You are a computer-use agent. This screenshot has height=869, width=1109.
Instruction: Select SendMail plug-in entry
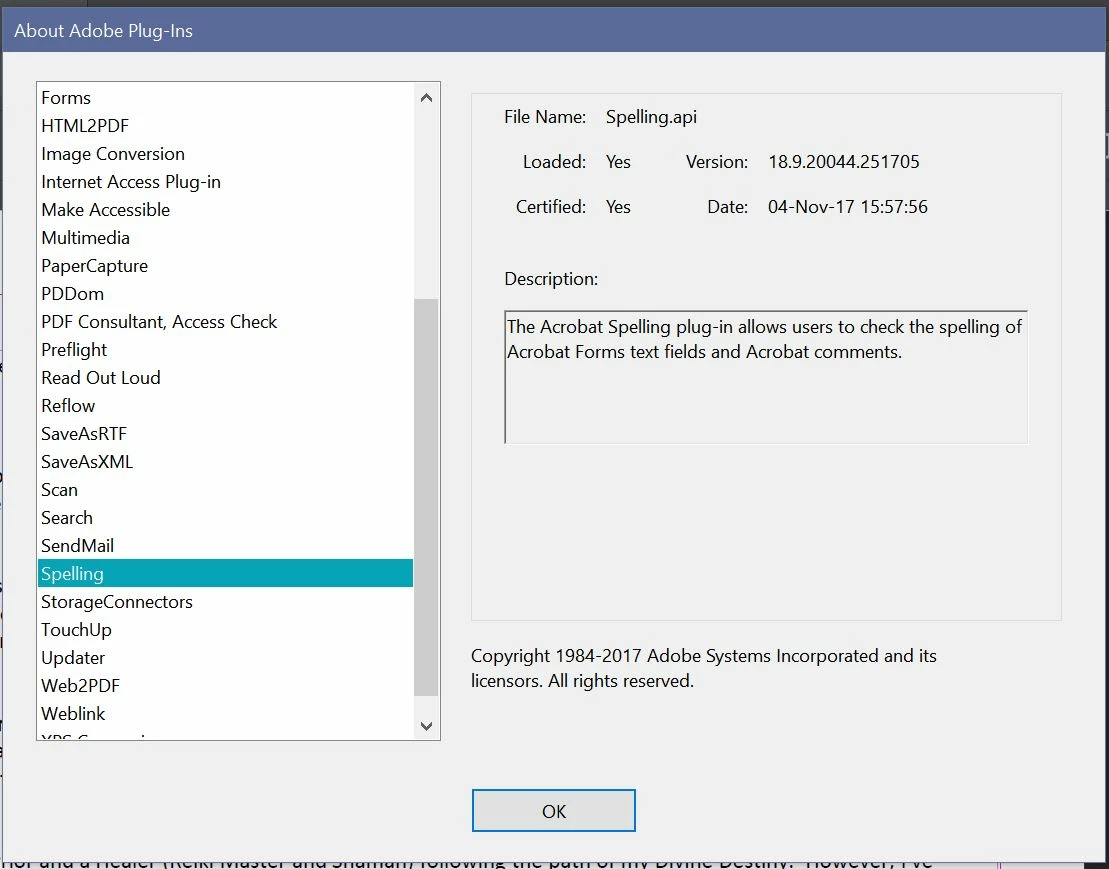(225, 546)
